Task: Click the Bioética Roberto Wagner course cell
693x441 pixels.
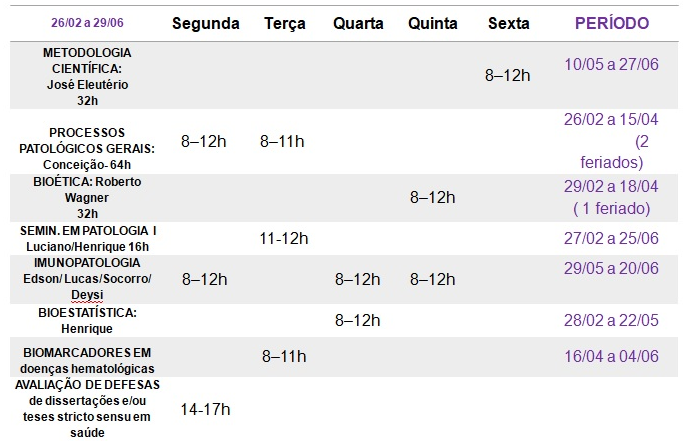Action: pos(88,197)
